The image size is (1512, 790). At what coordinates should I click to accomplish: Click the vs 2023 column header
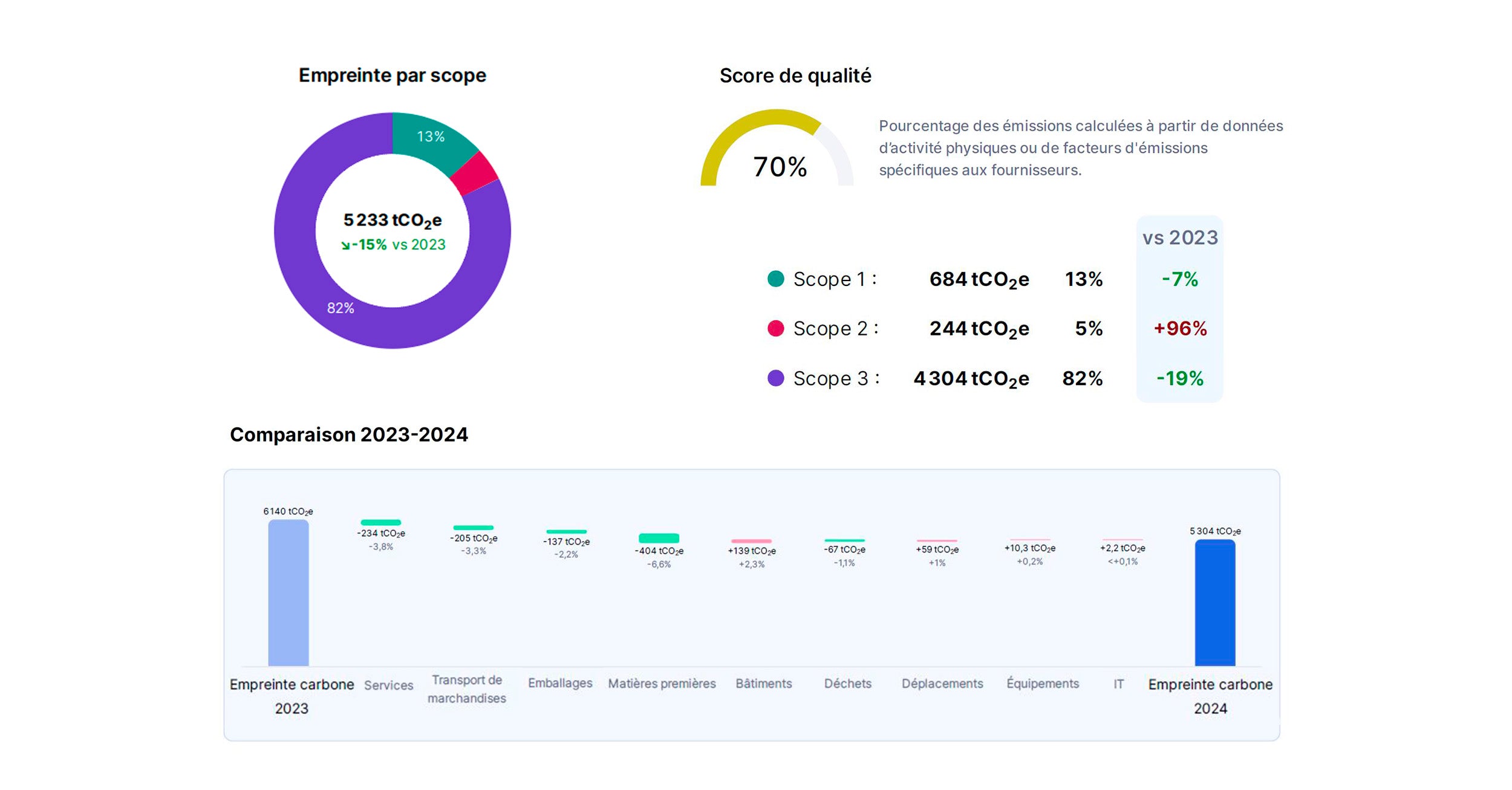coord(1179,238)
